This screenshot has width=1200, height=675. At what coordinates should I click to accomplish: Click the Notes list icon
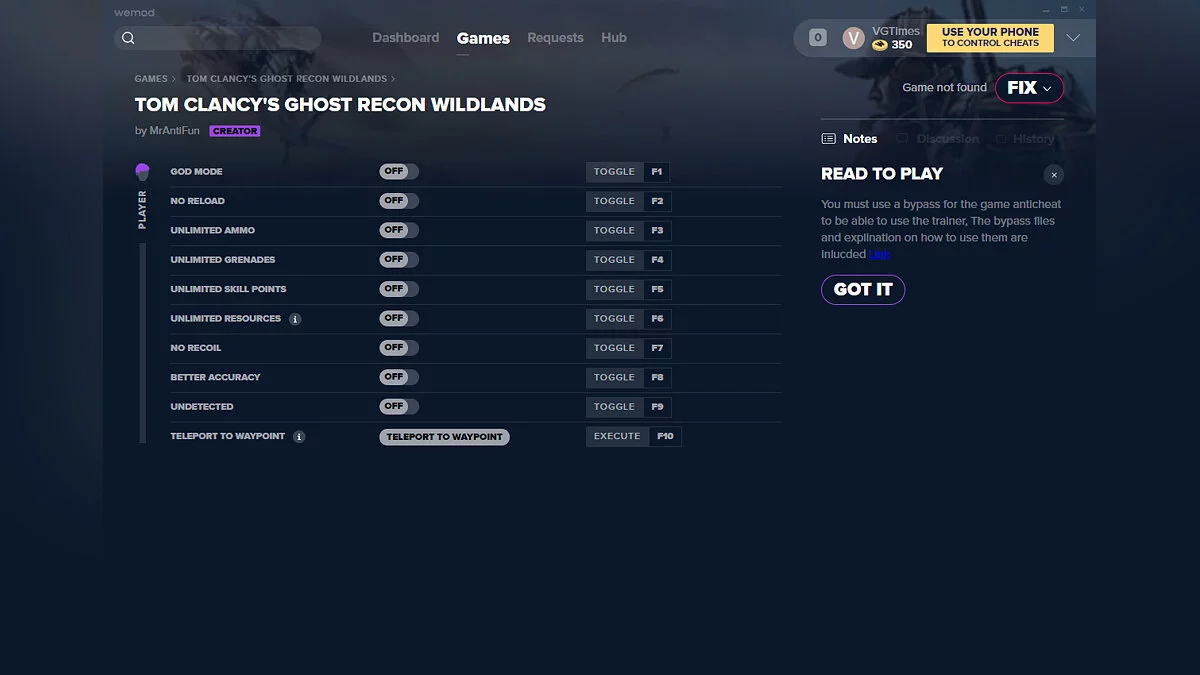pos(826,138)
